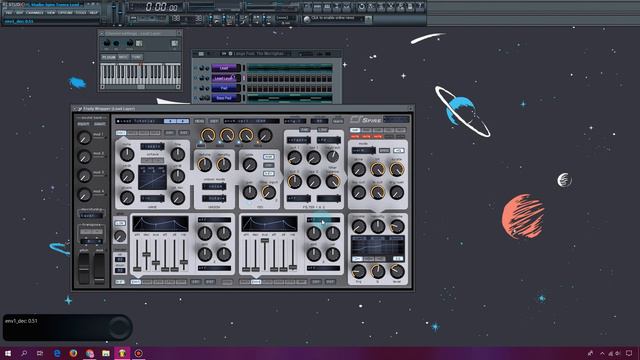Click the glide knob below LOG button

pos(120,236)
